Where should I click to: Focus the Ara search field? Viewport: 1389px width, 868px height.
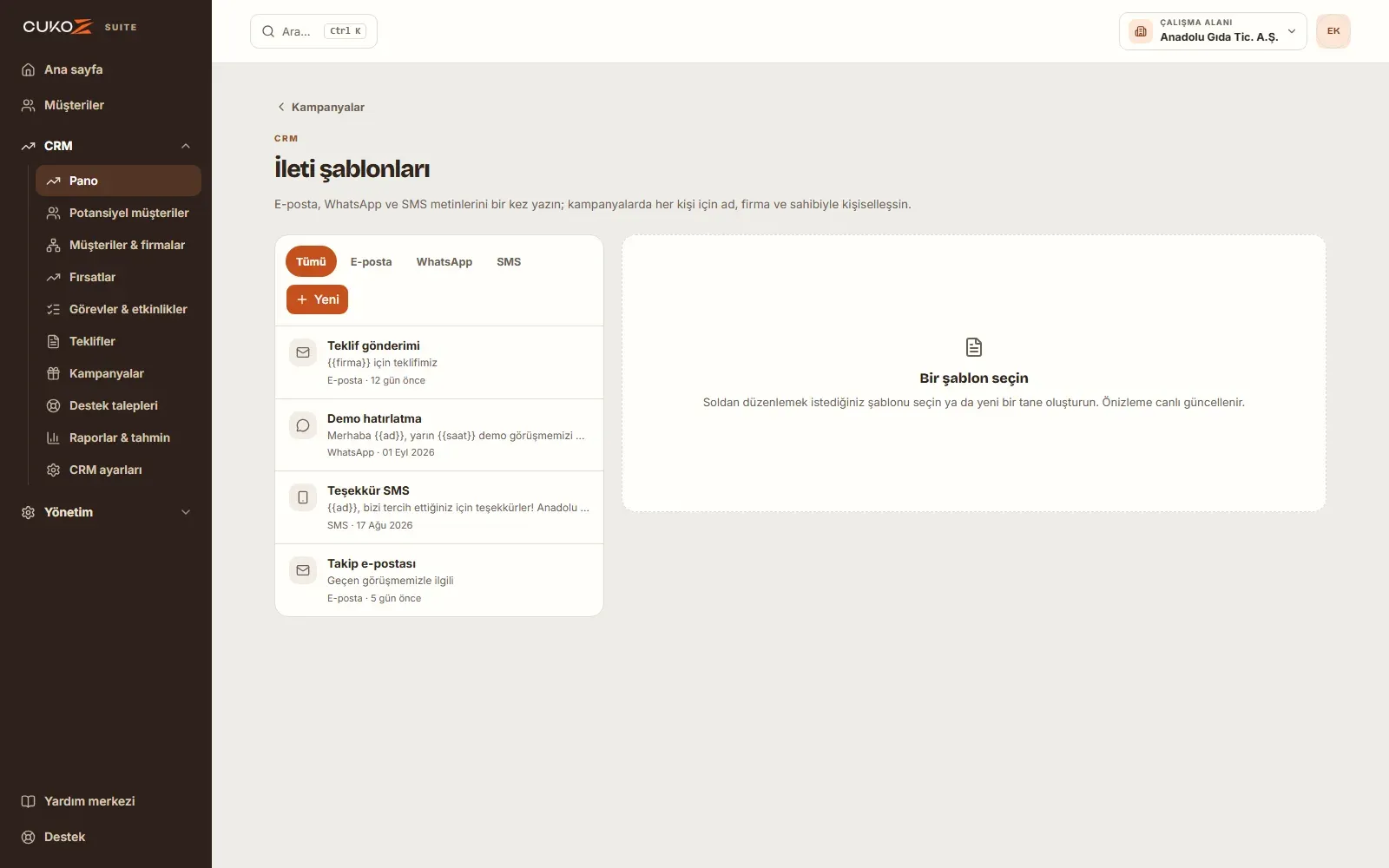313,31
